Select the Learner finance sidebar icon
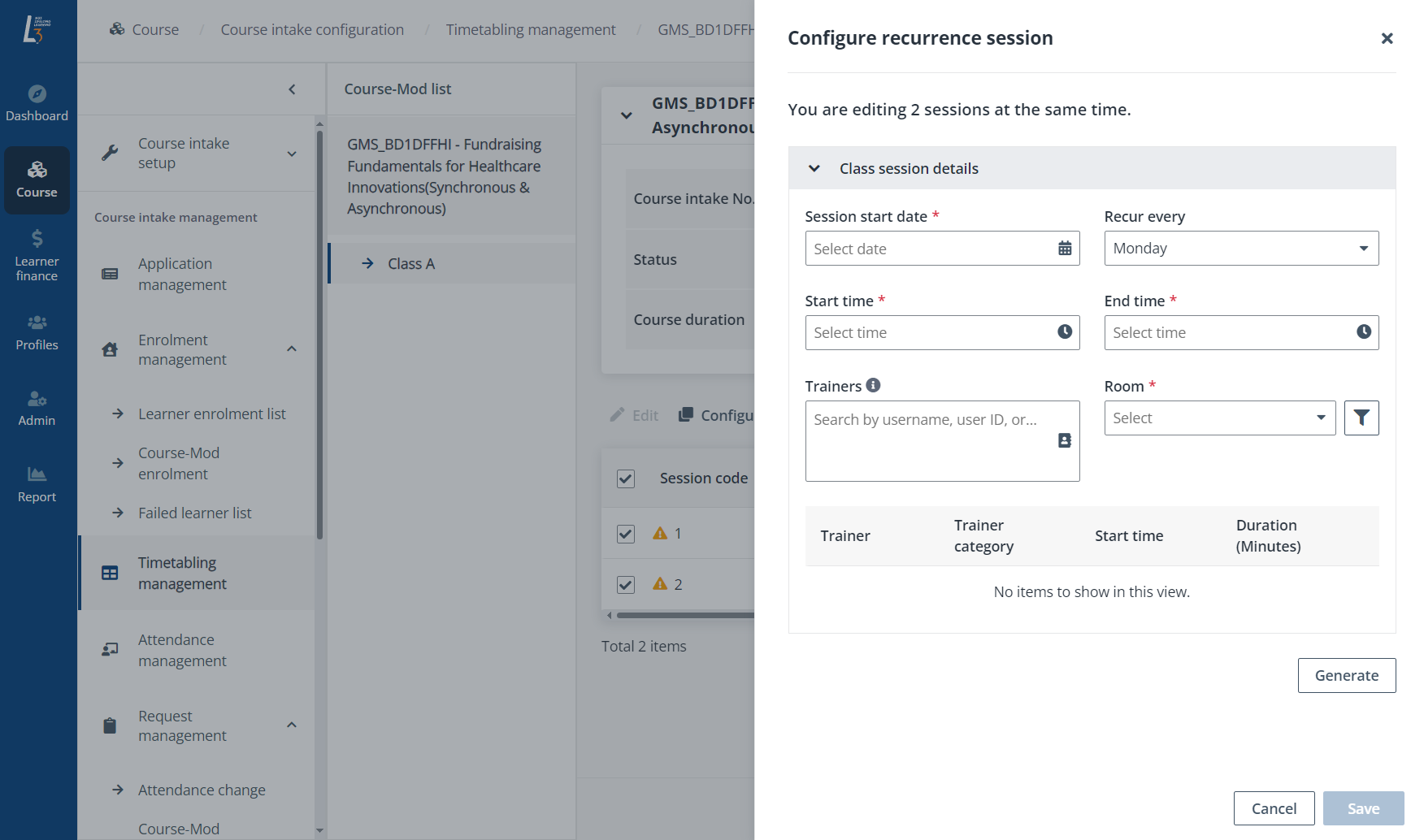1424x840 pixels. 37,254
